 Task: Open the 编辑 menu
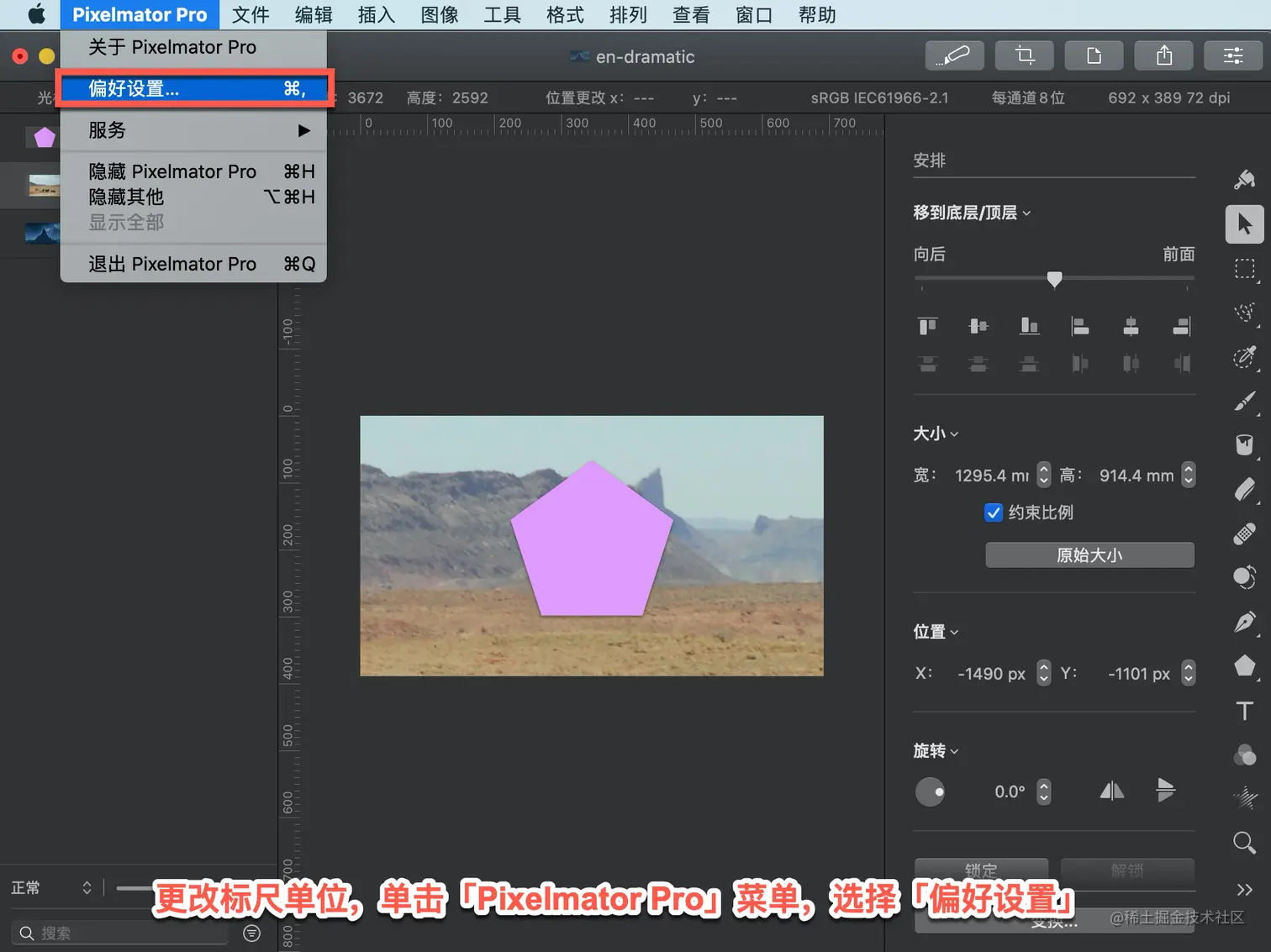pyautogui.click(x=314, y=14)
